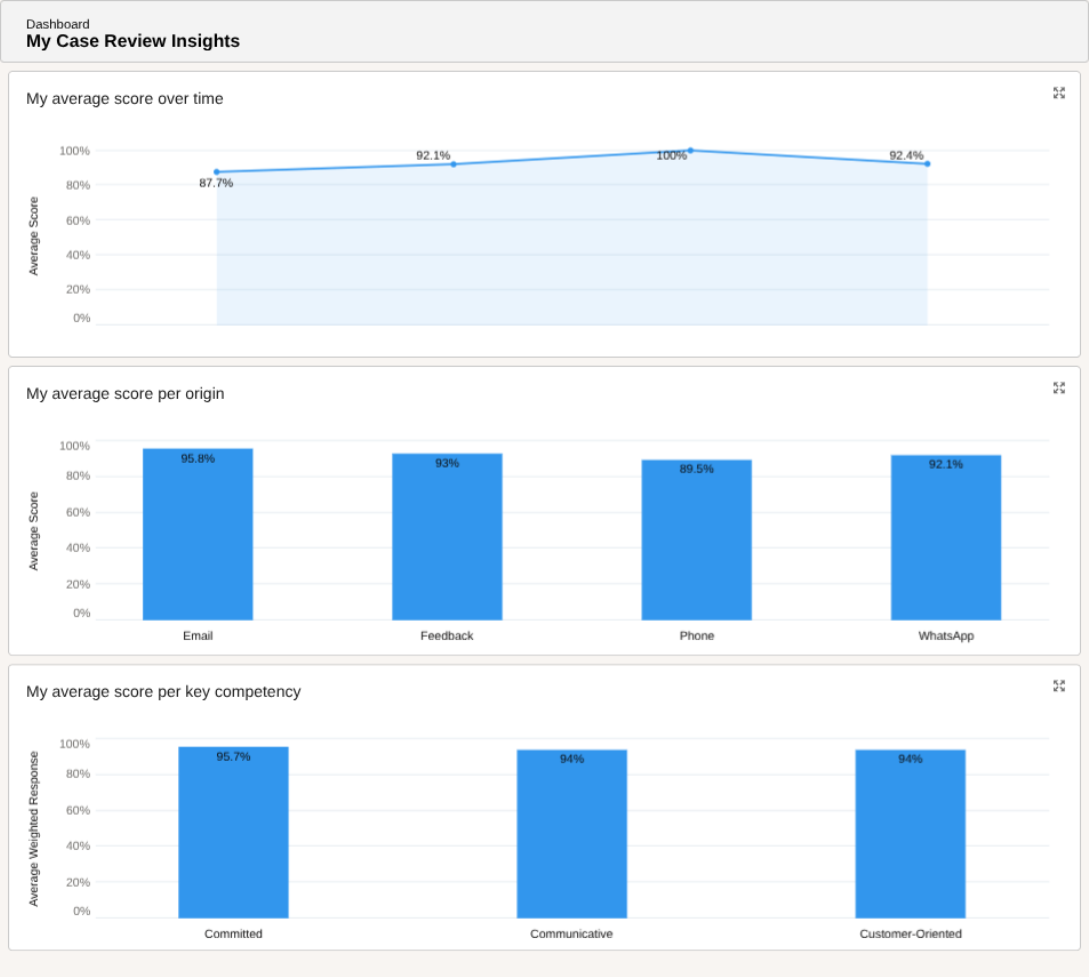Click the 'My average score per origin' title
Viewport: 1089px width, 977px height.
[x=125, y=394]
